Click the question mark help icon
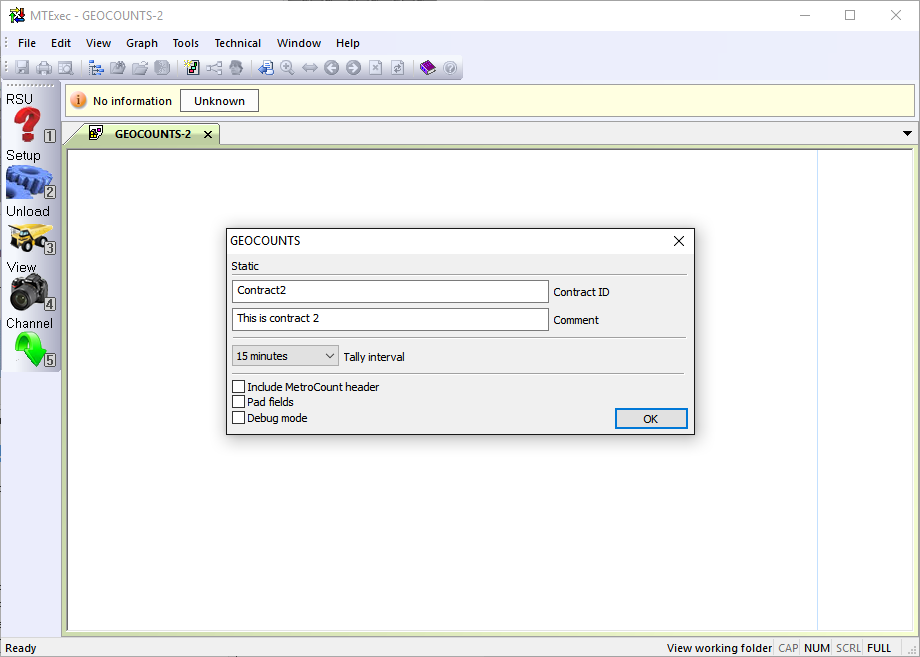The width and height of the screenshot is (920, 657). [x=449, y=68]
